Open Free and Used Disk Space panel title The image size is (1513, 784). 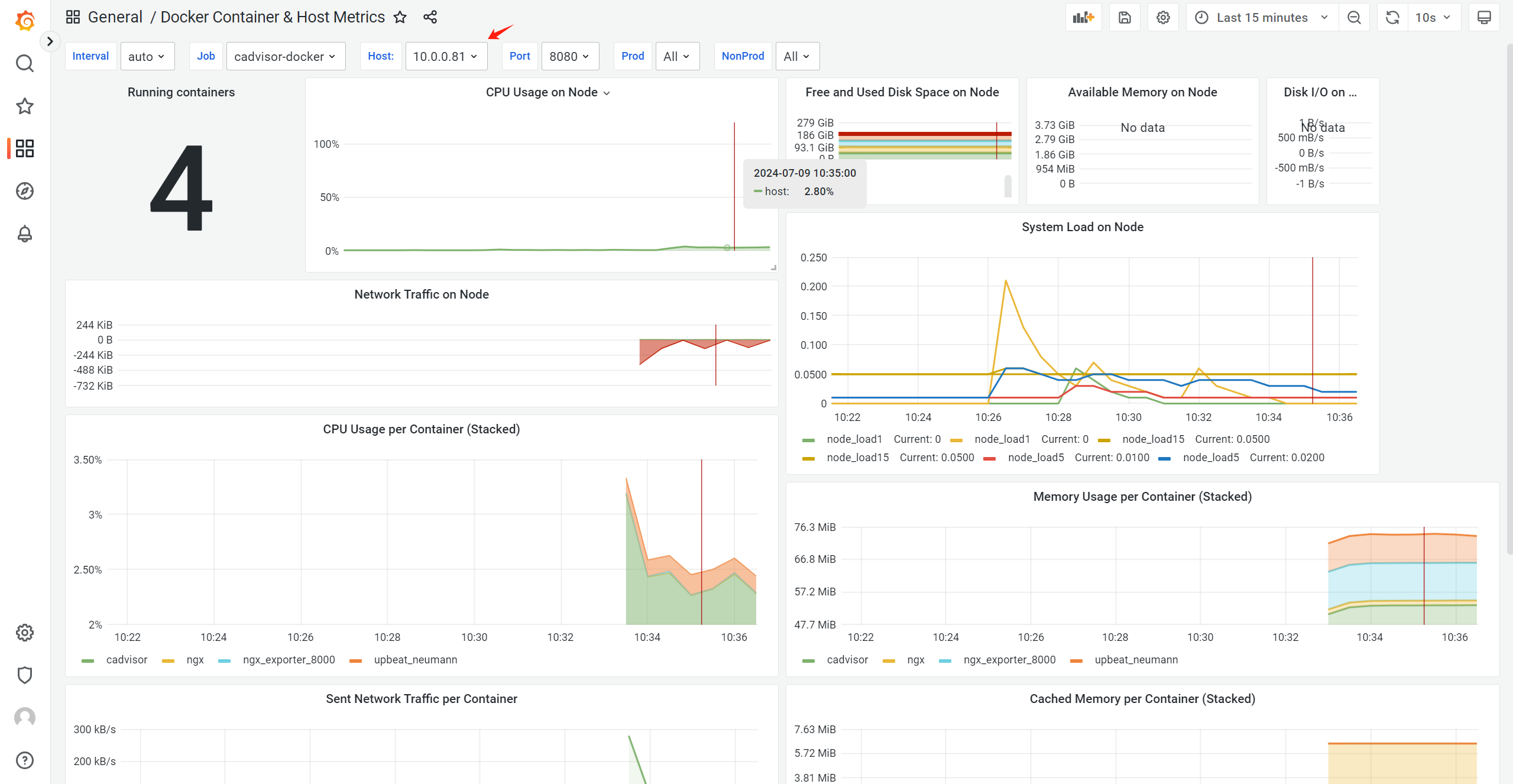click(902, 92)
